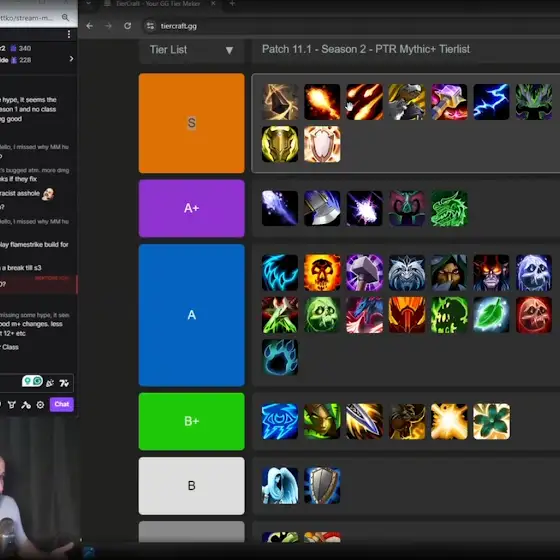Click the cow-head icon in chat toolbar
Screen dimensions: 560x560
(x=11, y=405)
